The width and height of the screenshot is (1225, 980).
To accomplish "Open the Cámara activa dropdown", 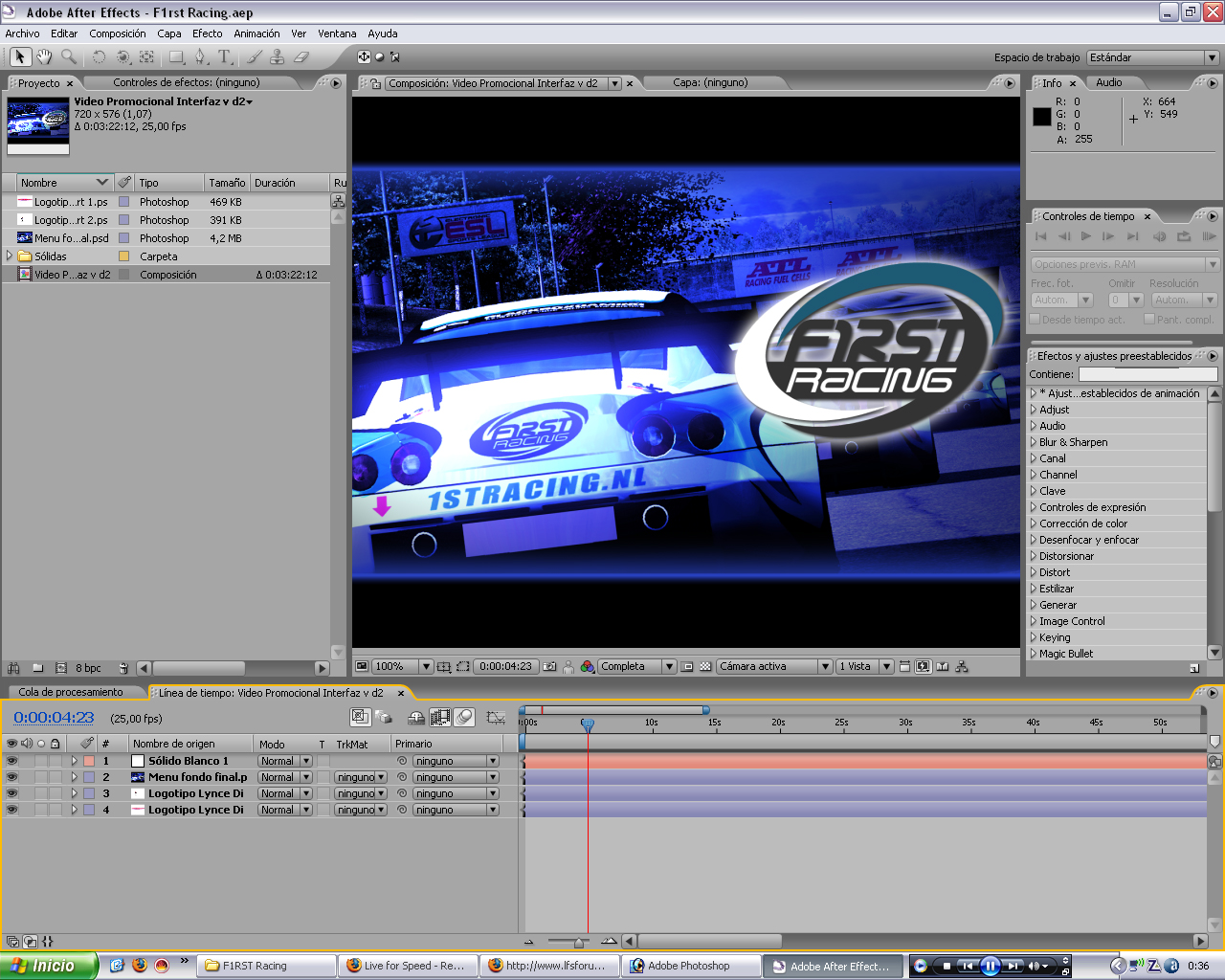I will [x=773, y=667].
